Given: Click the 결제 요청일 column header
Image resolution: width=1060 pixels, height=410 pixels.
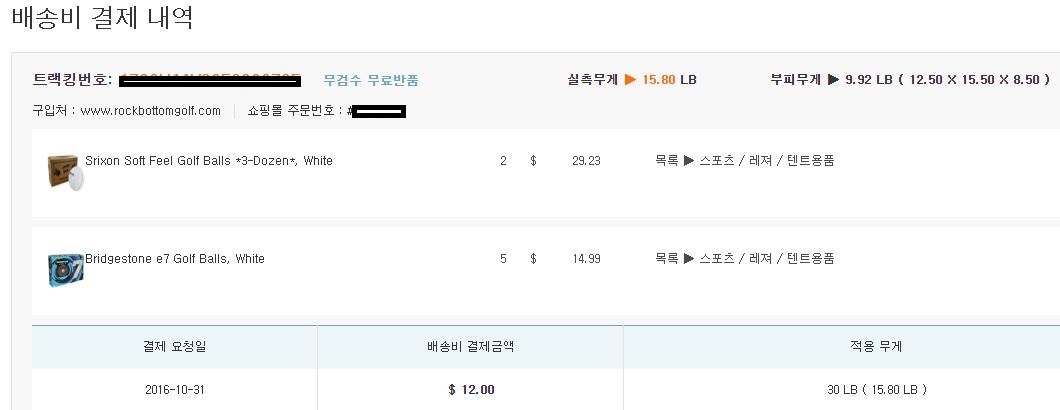Looking at the screenshot, I should pos(174,347).
